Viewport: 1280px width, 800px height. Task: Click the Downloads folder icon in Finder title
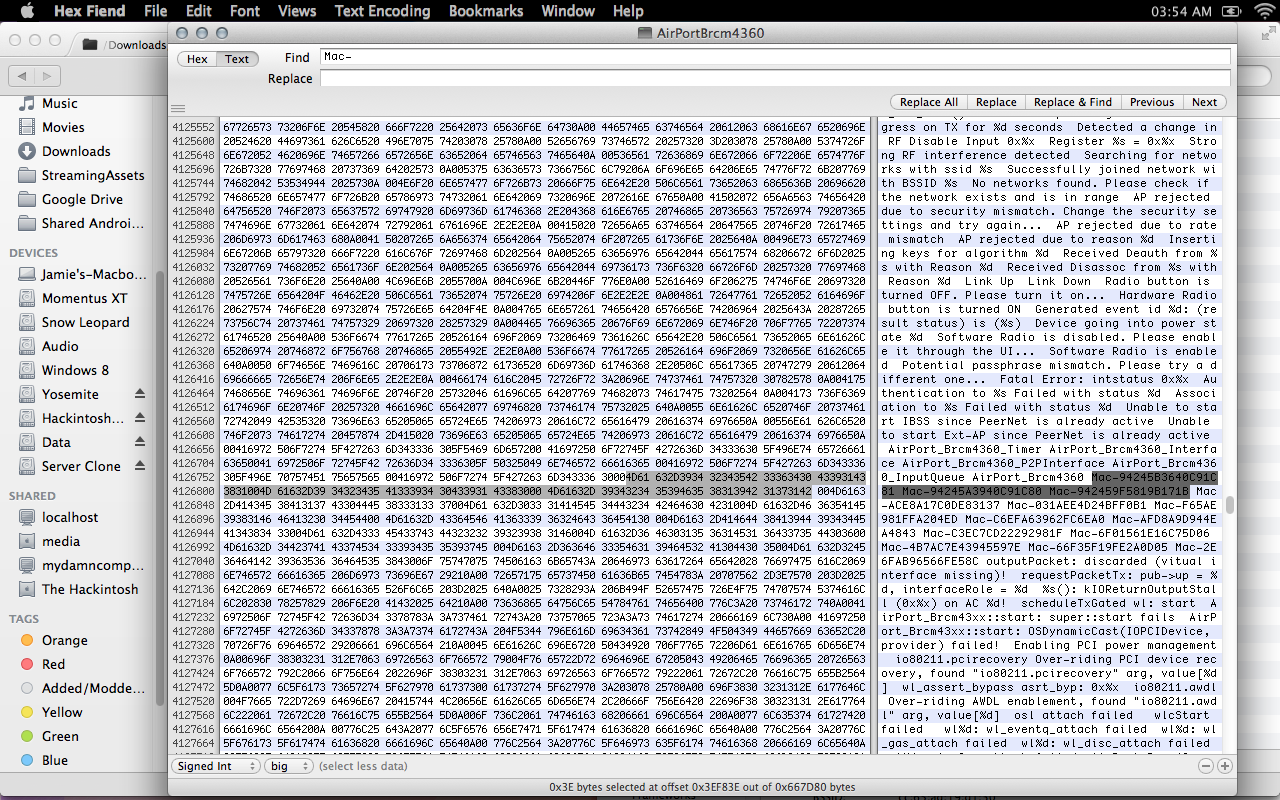click(91, 44)
